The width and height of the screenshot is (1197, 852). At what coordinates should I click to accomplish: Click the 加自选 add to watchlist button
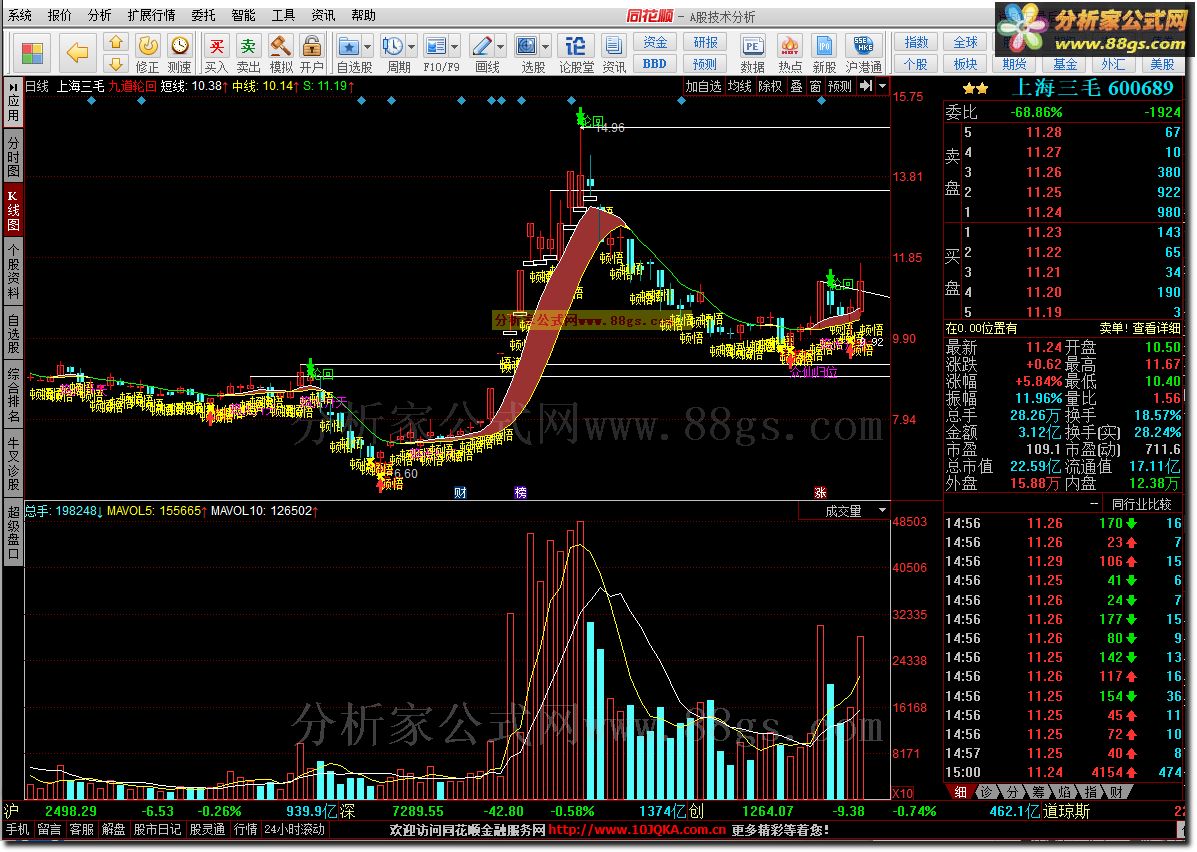703,86
